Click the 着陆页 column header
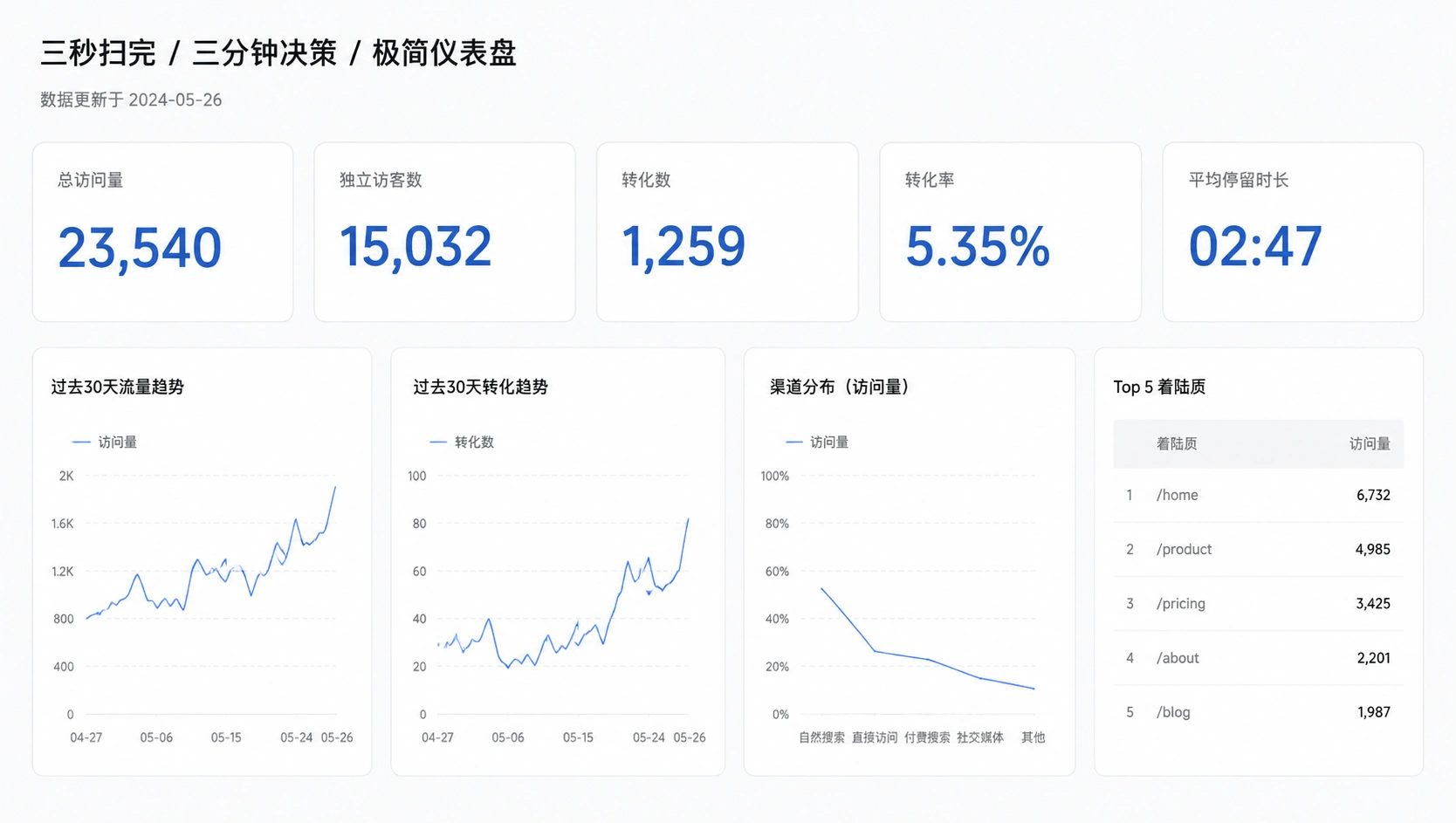Screen dimensions: 1456x823 (1177, 444)
